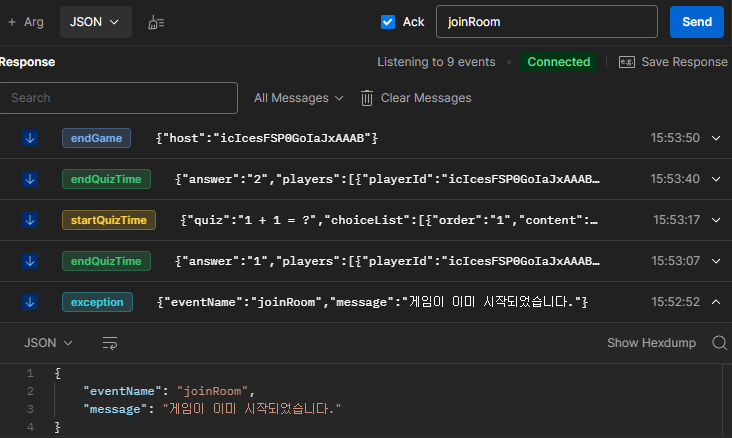Expand the endGame message at 15:53:50
This screenshot has height=438, width=732.
click(x=716, y=138)
